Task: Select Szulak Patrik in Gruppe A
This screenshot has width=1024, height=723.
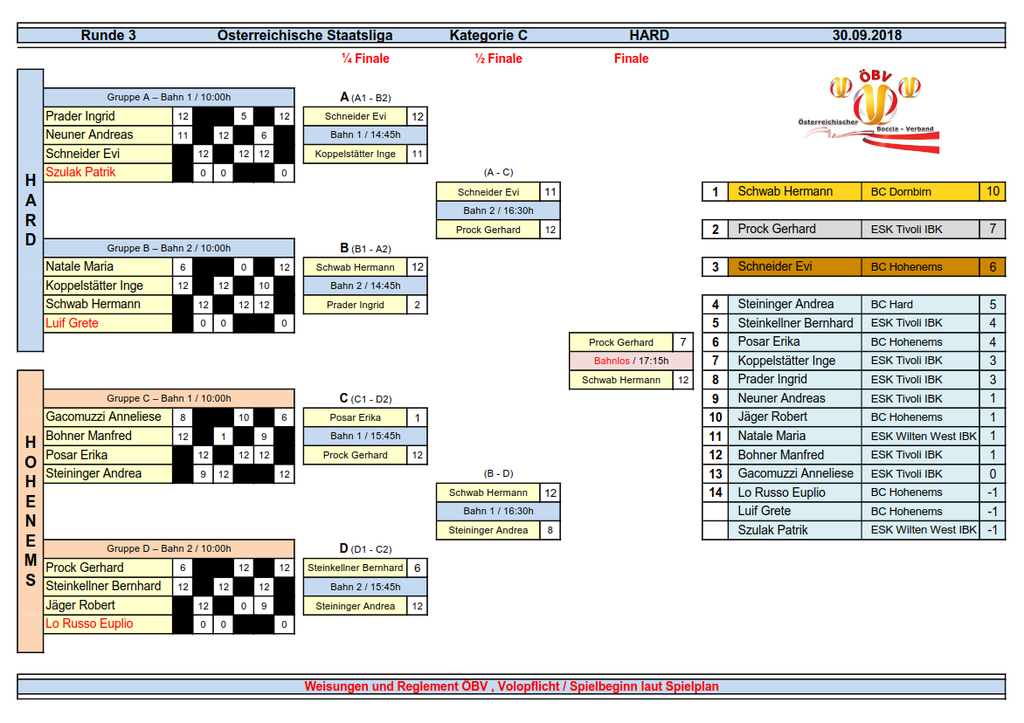Action: coord(81,172)
